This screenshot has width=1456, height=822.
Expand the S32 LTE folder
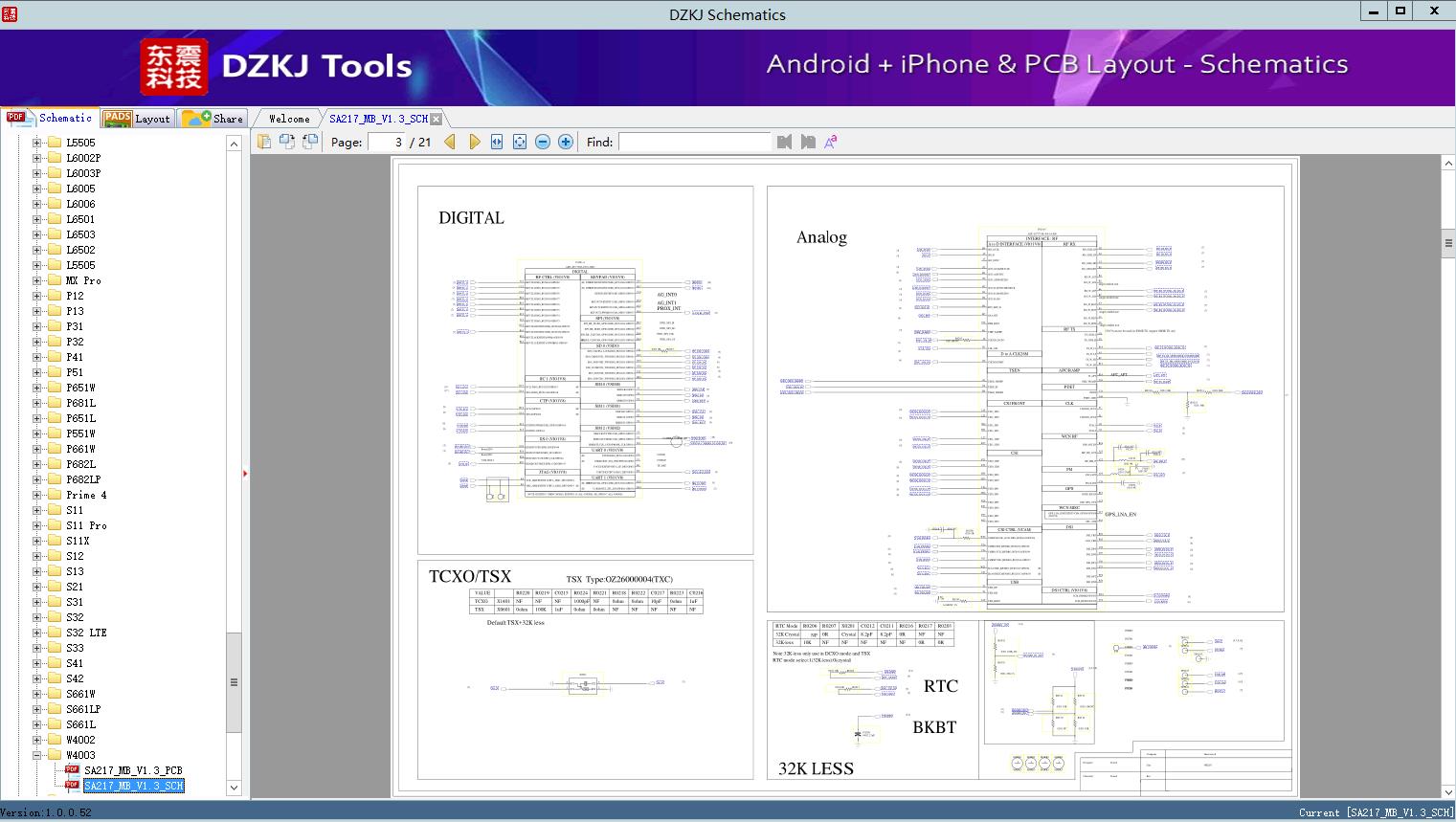(37, 633)
